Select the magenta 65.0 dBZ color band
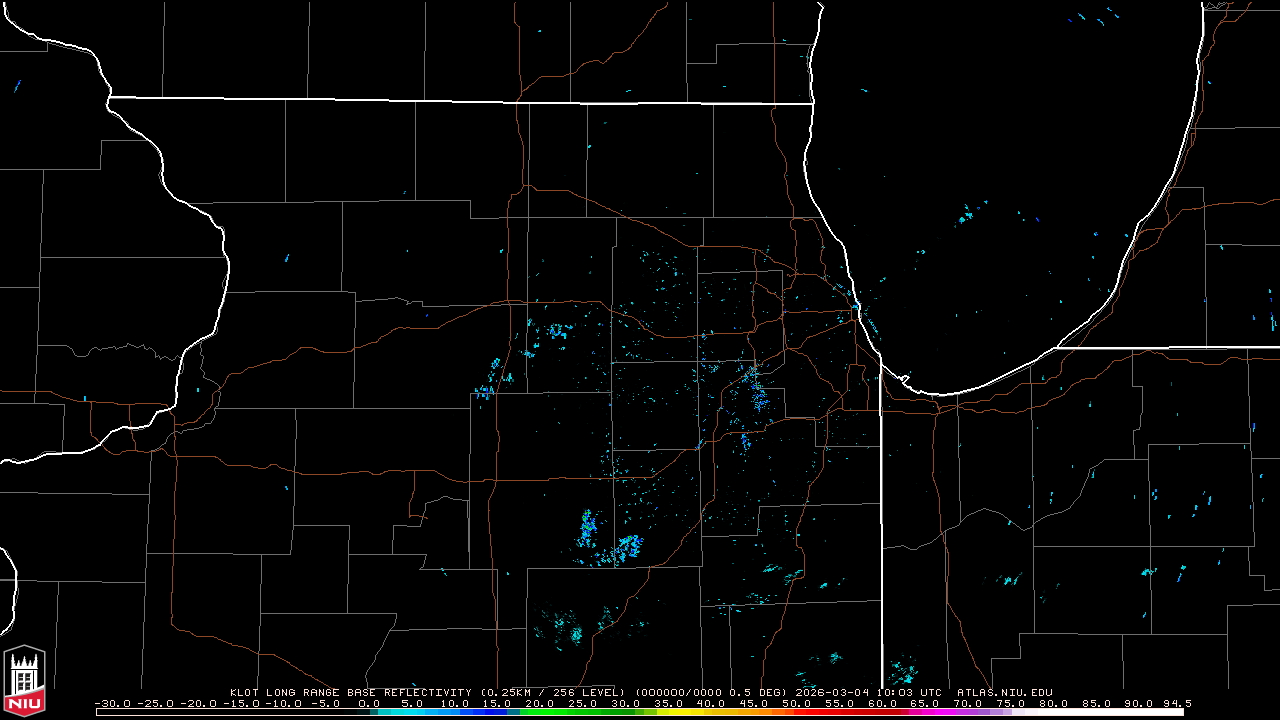The image size is (1280, 720). tap(925, 712)
